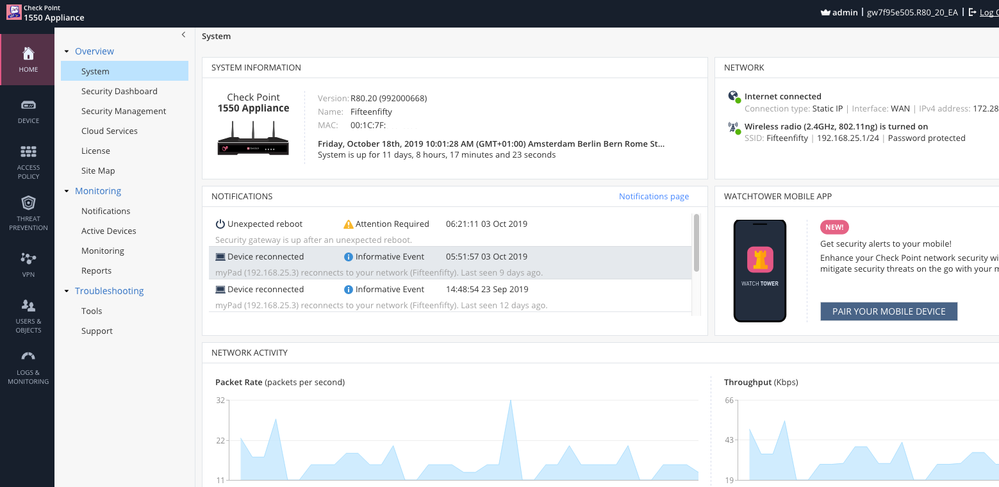
Task: Collapse the Monitoring tree section
Action: pyautogui.click(x=66, y=191)
